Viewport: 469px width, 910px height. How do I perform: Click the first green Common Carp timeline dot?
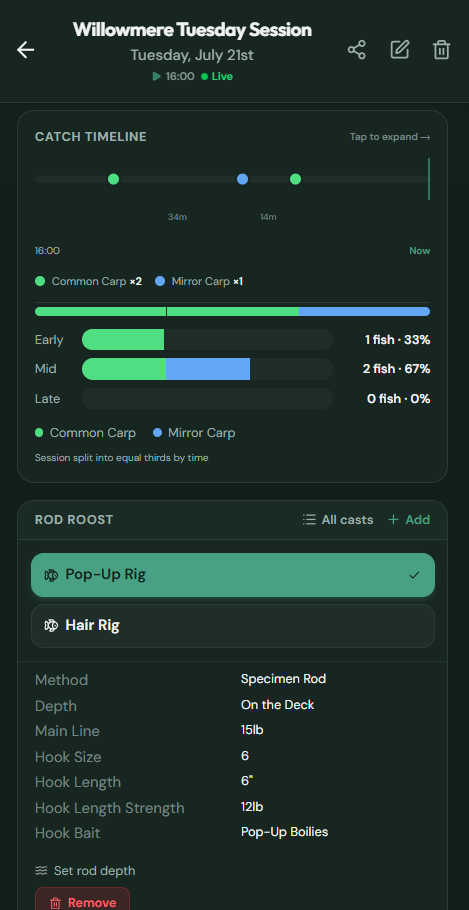pos(114,179)
